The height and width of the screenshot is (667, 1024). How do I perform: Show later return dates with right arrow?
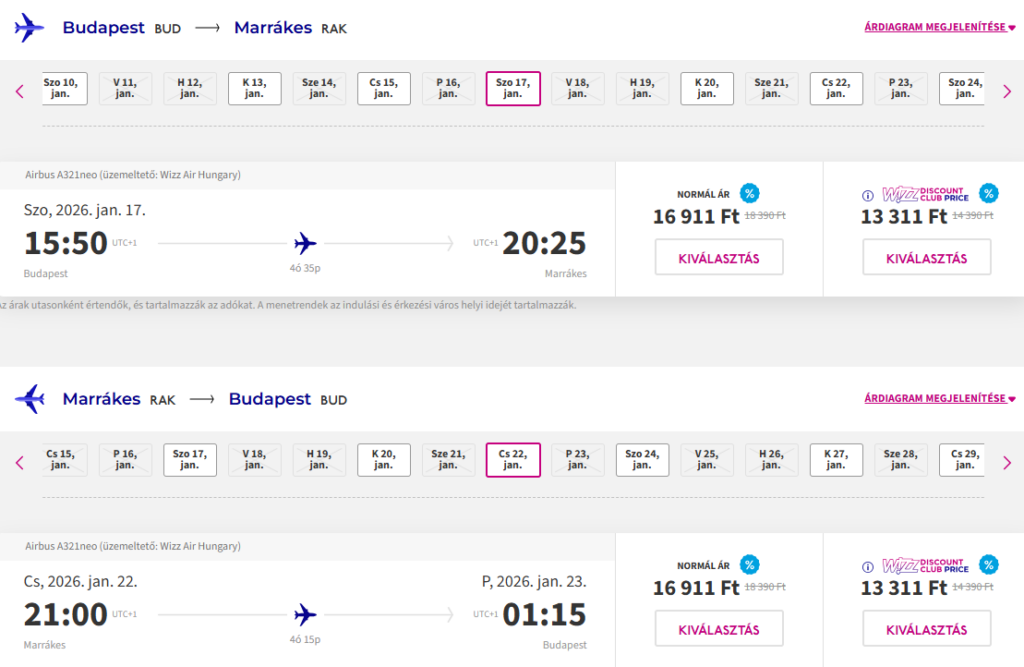click(1007, 462)
